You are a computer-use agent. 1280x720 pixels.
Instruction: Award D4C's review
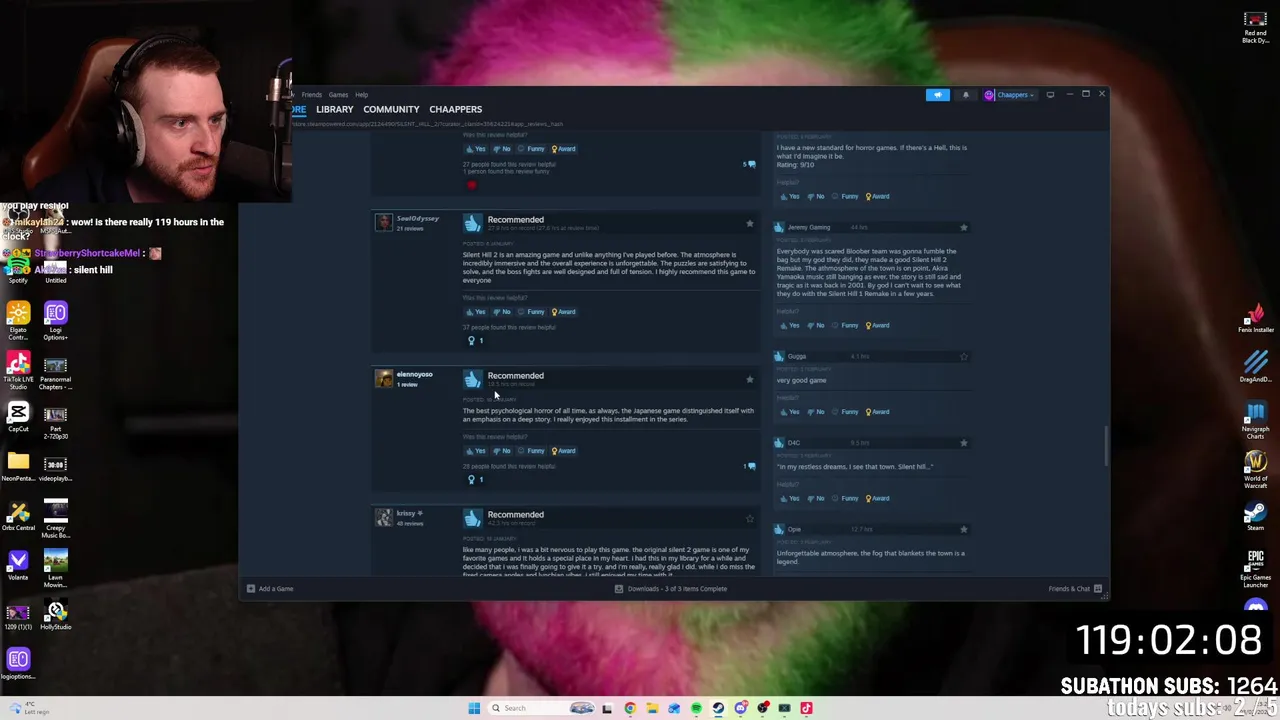(x=878, y=498)
